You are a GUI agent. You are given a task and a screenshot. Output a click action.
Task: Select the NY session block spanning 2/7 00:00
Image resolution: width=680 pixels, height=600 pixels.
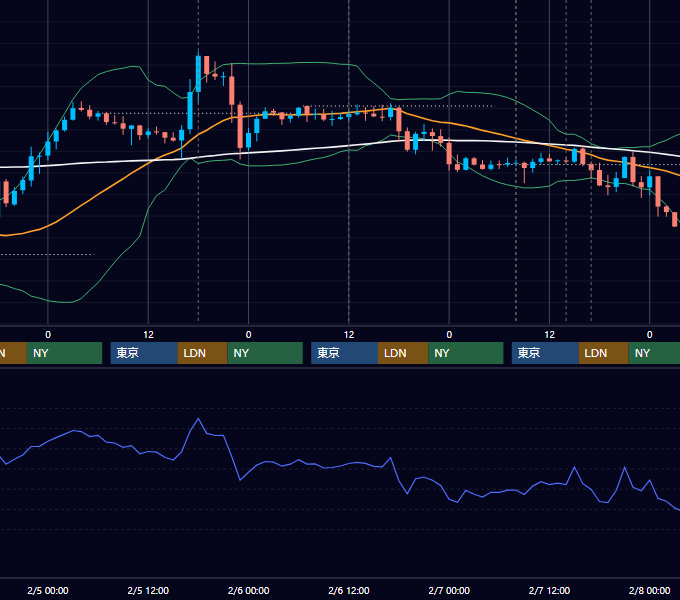click(x=466, y=353)
